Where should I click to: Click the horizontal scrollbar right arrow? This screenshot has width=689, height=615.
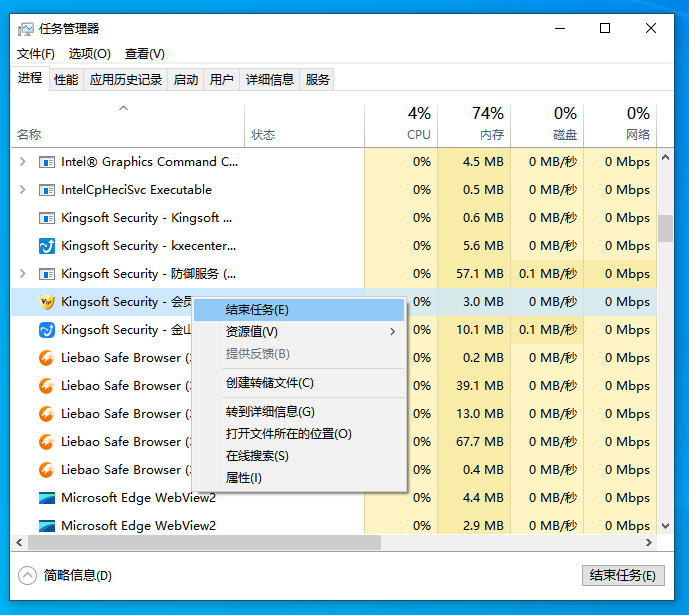click(x=649, y=543)
